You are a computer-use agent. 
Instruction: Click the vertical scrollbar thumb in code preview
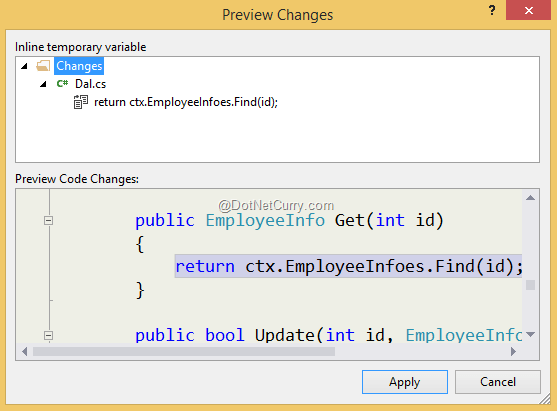[x=530, y=285]
